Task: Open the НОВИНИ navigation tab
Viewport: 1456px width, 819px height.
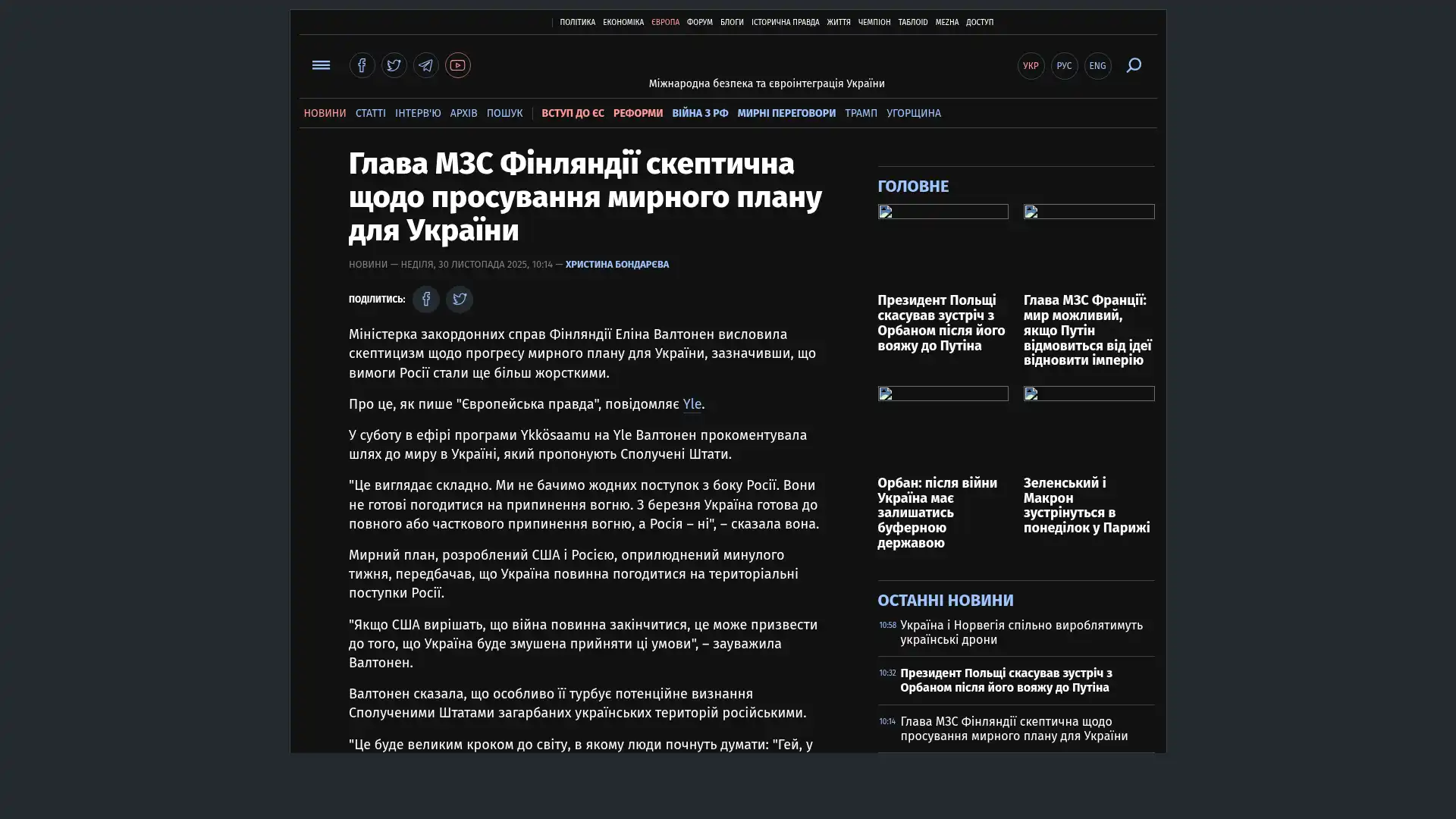Action: point(325,113)
